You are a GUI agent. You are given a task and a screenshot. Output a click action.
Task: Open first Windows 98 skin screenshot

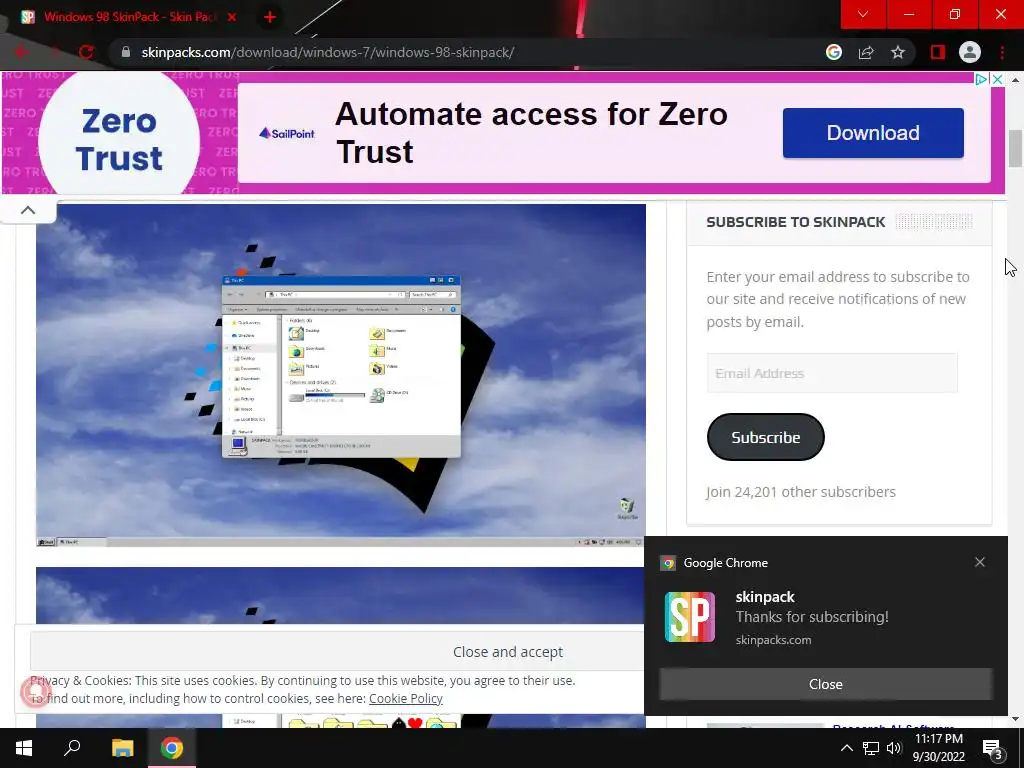[x=341, y=375]
